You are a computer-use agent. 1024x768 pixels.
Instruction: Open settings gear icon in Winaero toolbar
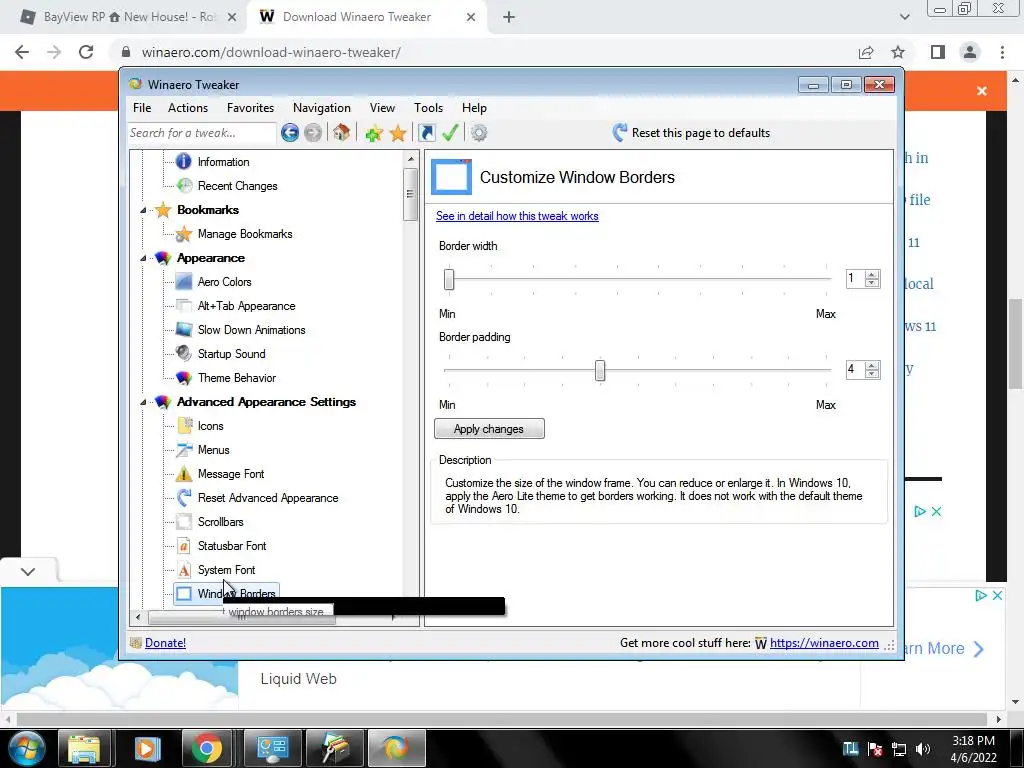[x=479, y=133]
